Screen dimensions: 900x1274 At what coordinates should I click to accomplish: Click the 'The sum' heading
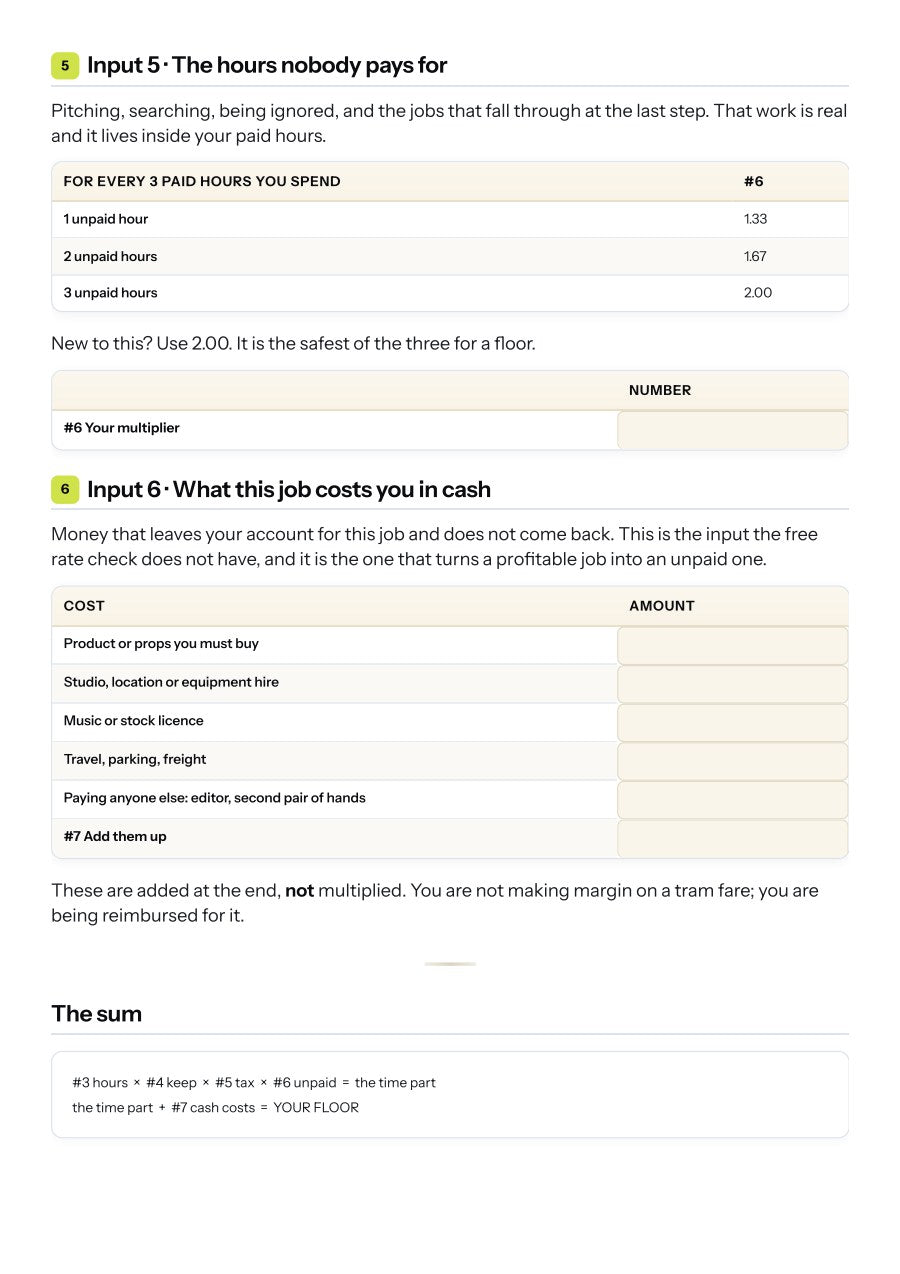[97, 1014]
